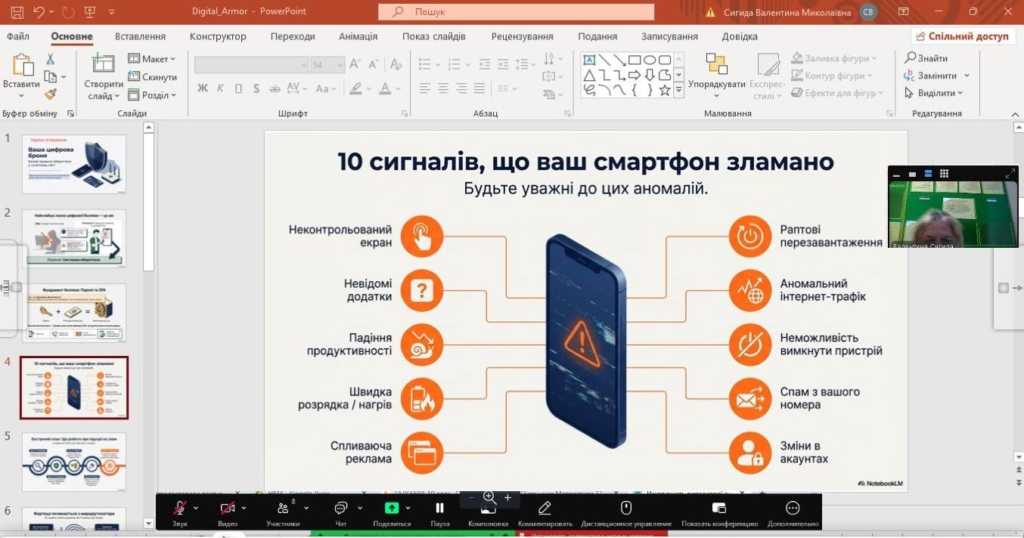Pause the Zoom screen share
This screenshot has width=1024, height=538.
[x=440, y=508]
